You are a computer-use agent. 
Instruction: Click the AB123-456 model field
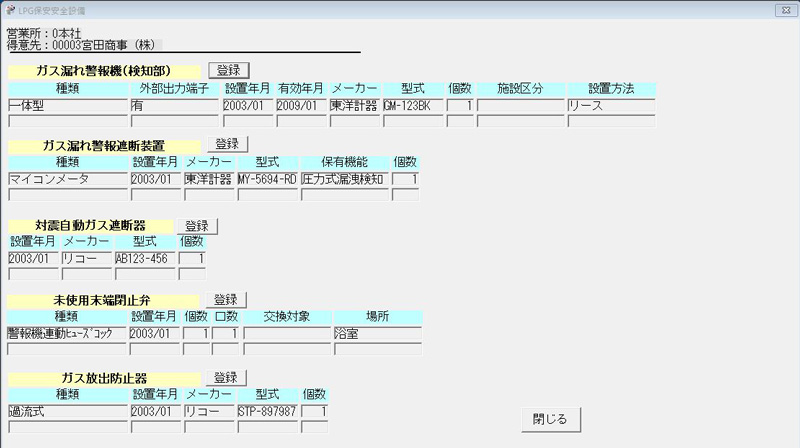(144, 258)
